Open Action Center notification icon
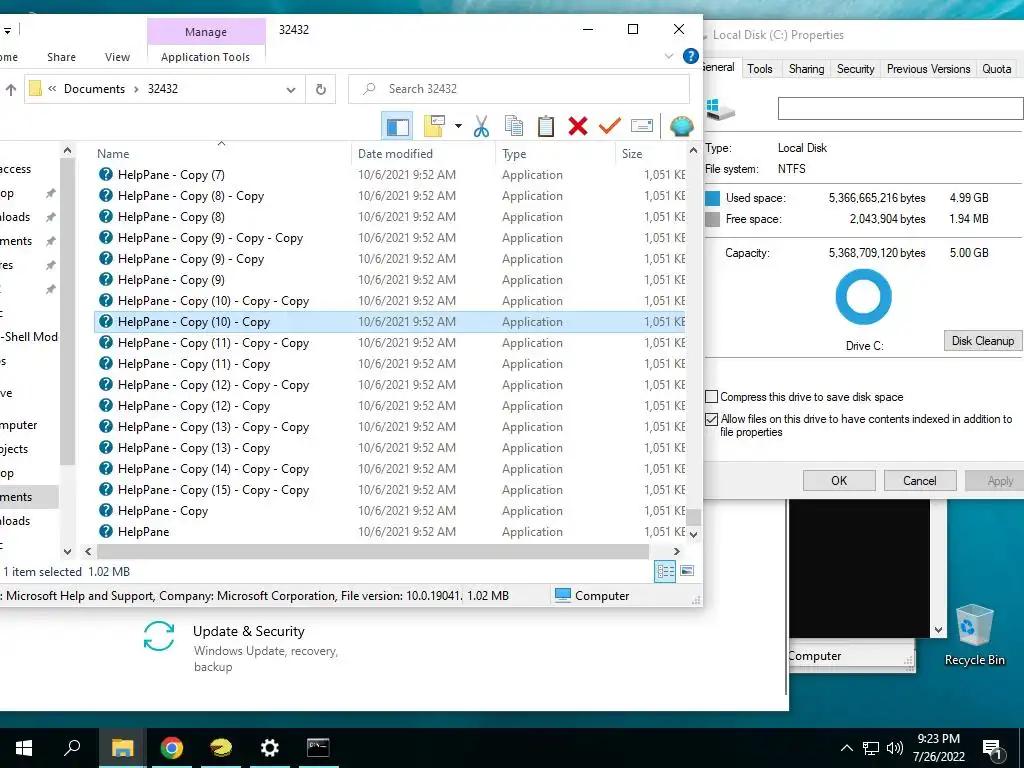1024x768 pixels. (x=993, y=748)
